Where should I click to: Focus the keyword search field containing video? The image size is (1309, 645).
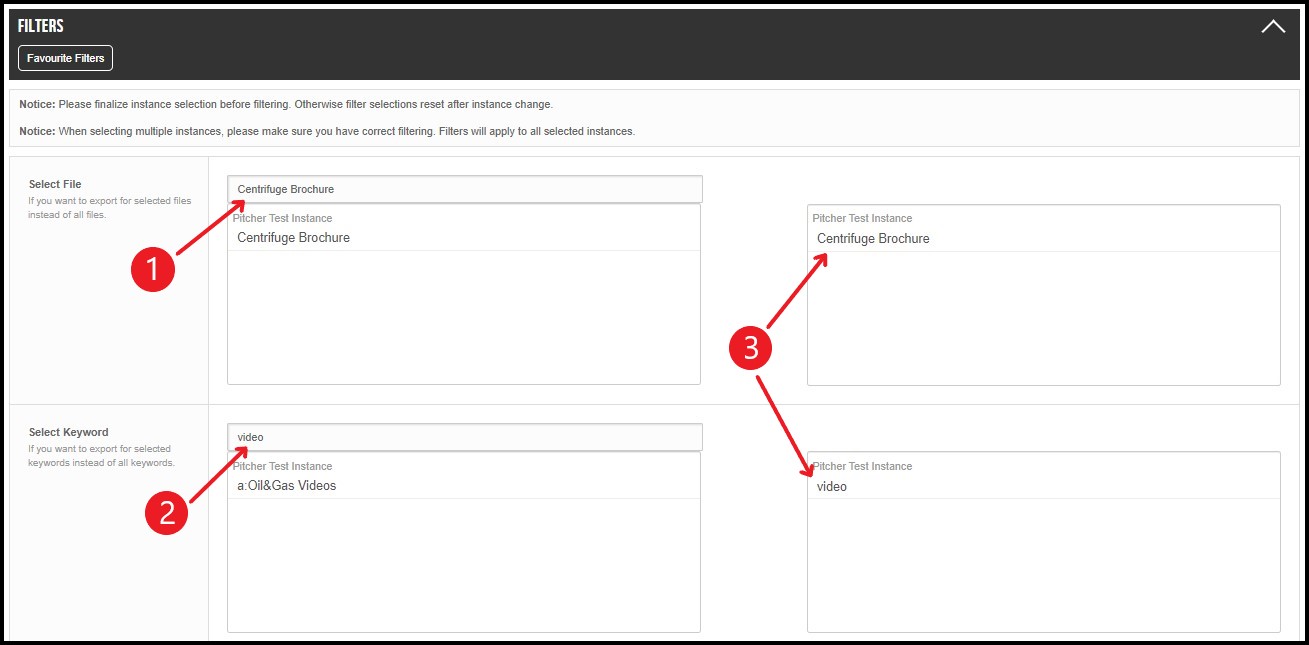464,437
